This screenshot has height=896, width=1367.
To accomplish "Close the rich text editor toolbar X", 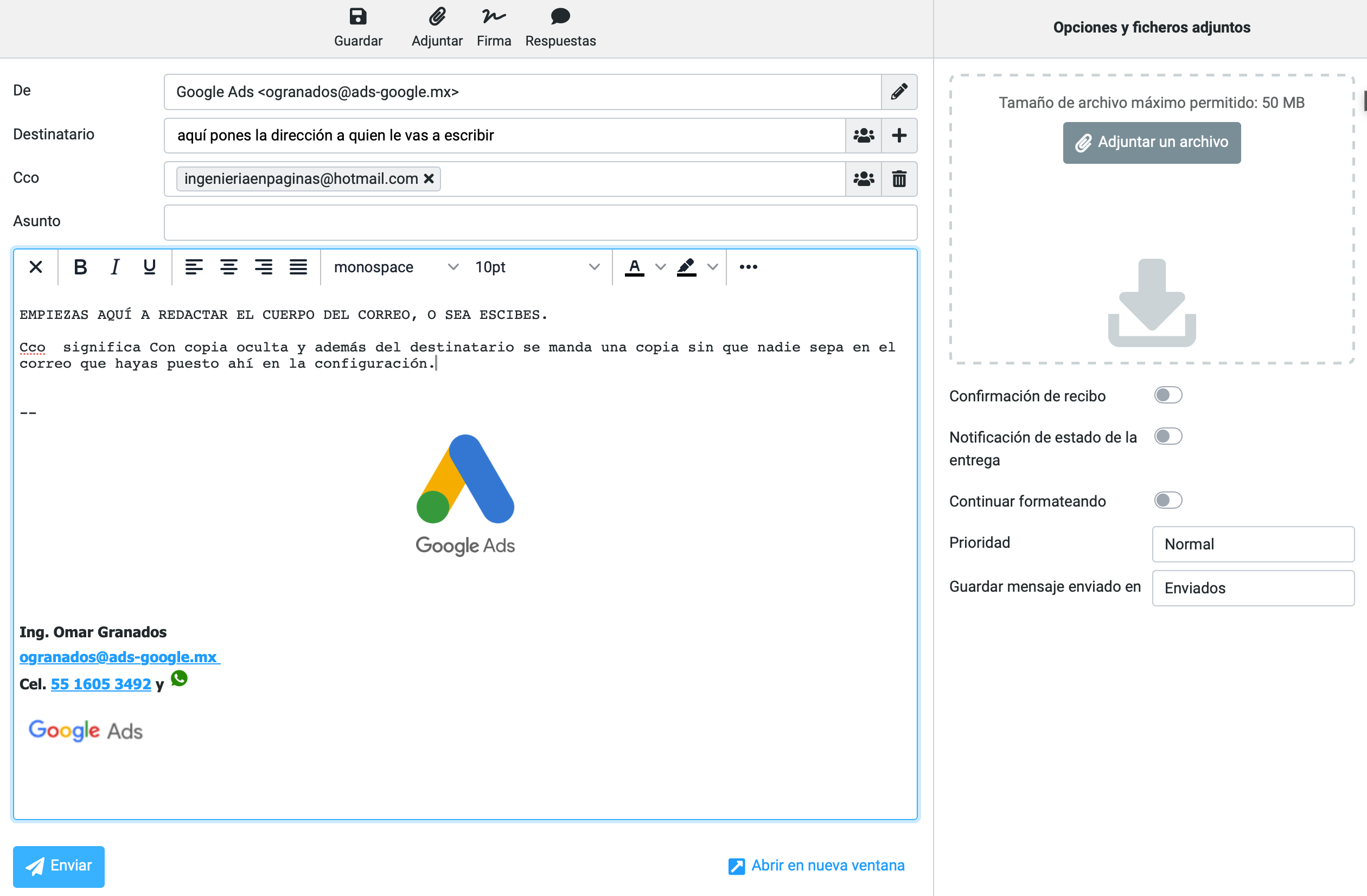I will [x=36, y=267].
